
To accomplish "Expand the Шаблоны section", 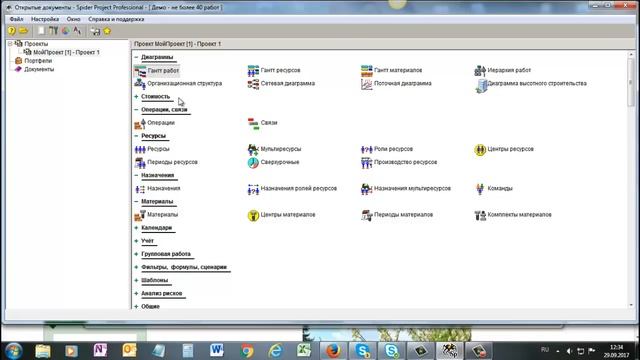I will pos(136,280).
